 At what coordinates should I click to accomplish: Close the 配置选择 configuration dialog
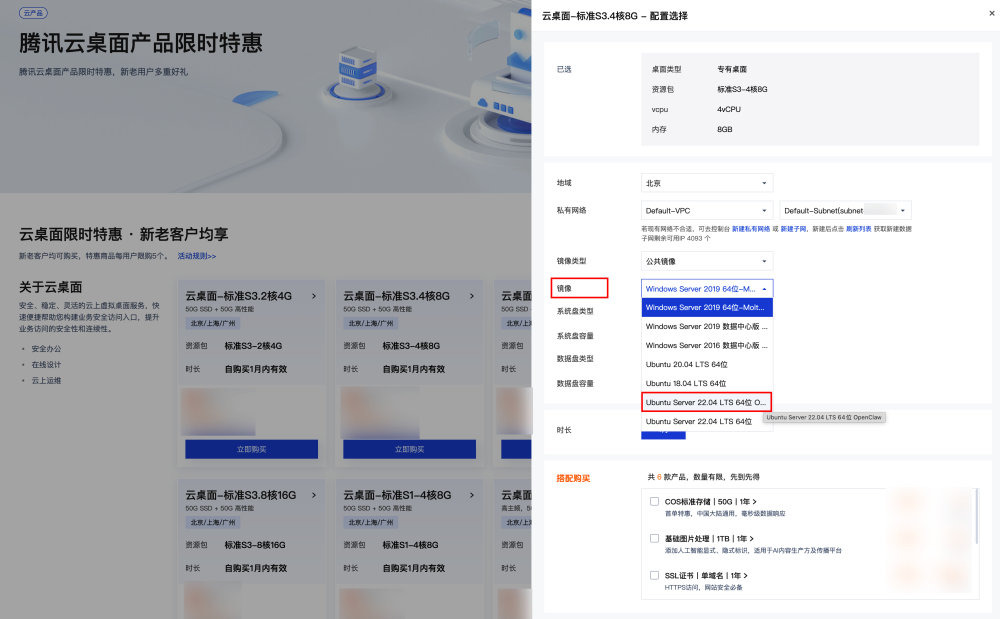pyautogui.click(x=990, y=13)
